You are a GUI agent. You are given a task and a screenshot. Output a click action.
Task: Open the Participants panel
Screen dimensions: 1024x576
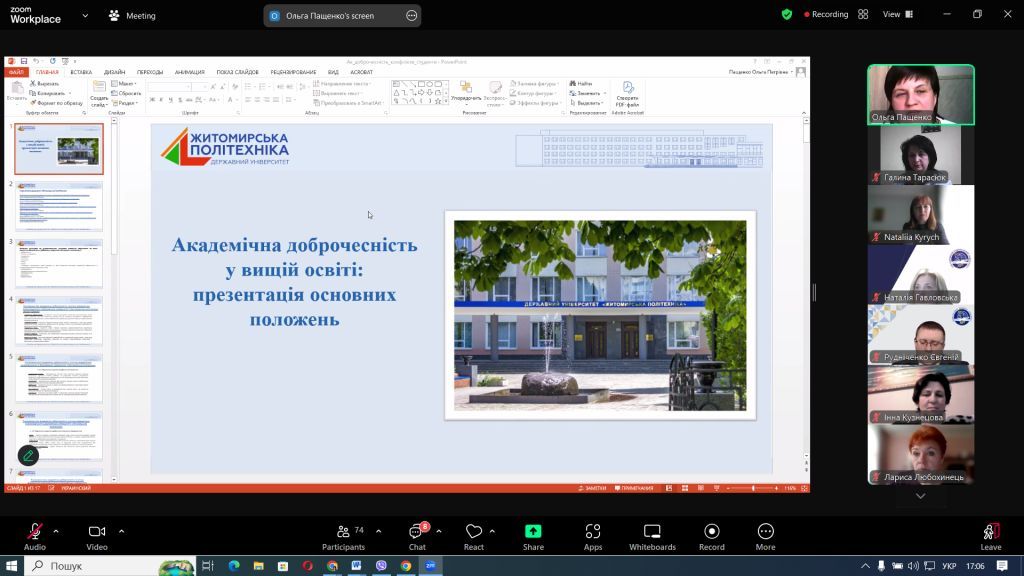(x=344, y=537)
